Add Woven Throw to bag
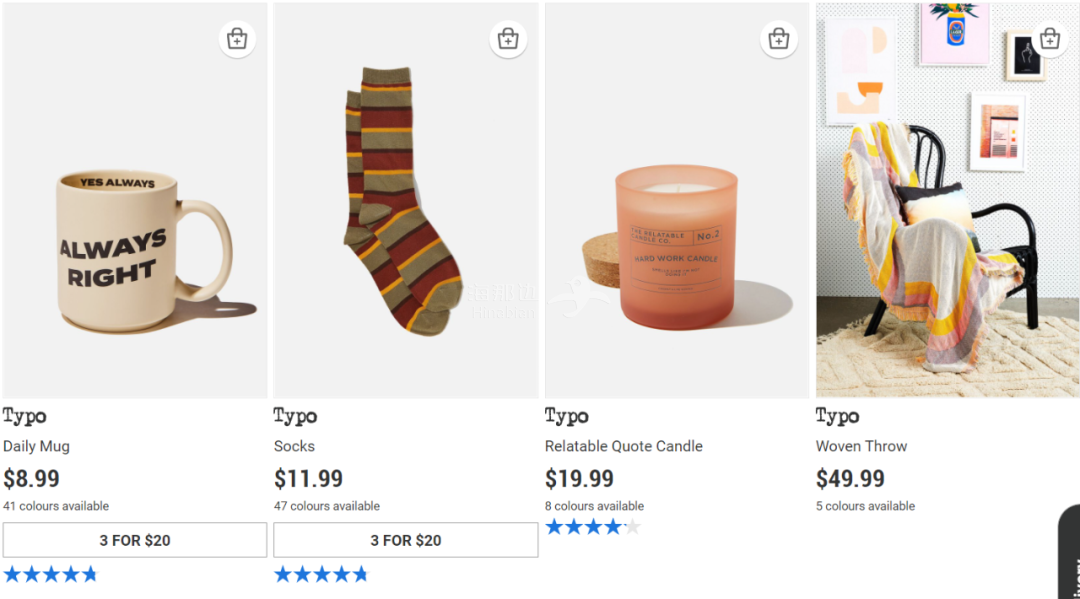The width and height of the screenshot is (1080, 599). (1049, 39)
